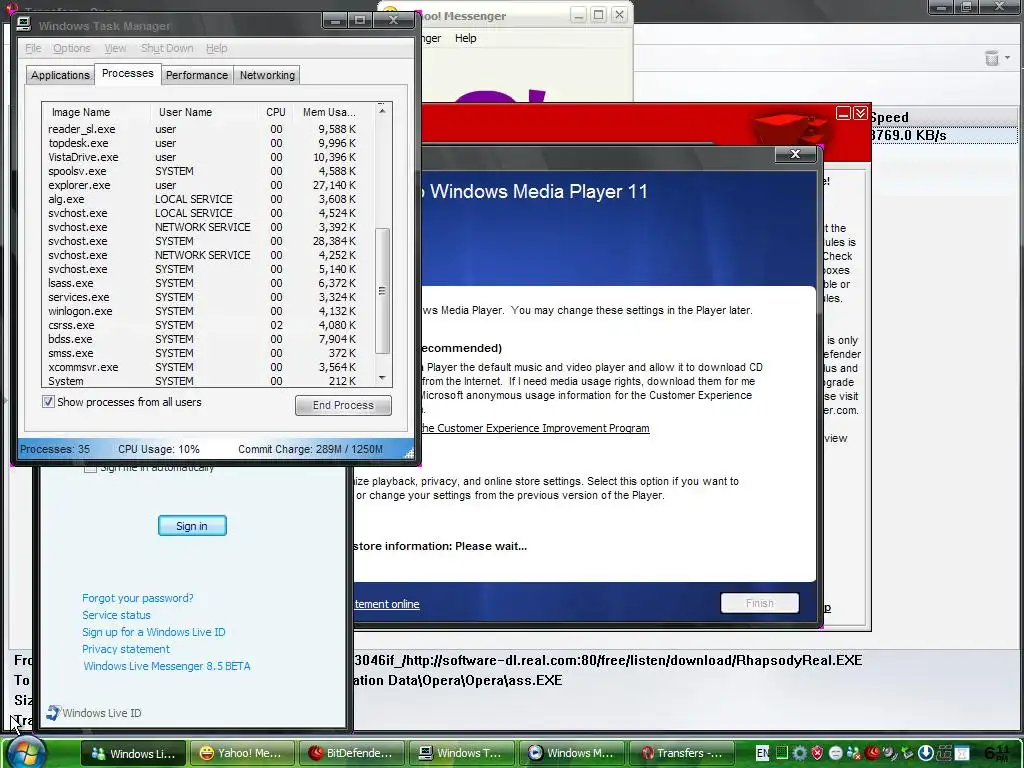Switch to the Networking tab
The image size is (1024, 768).
pos(267,75)
